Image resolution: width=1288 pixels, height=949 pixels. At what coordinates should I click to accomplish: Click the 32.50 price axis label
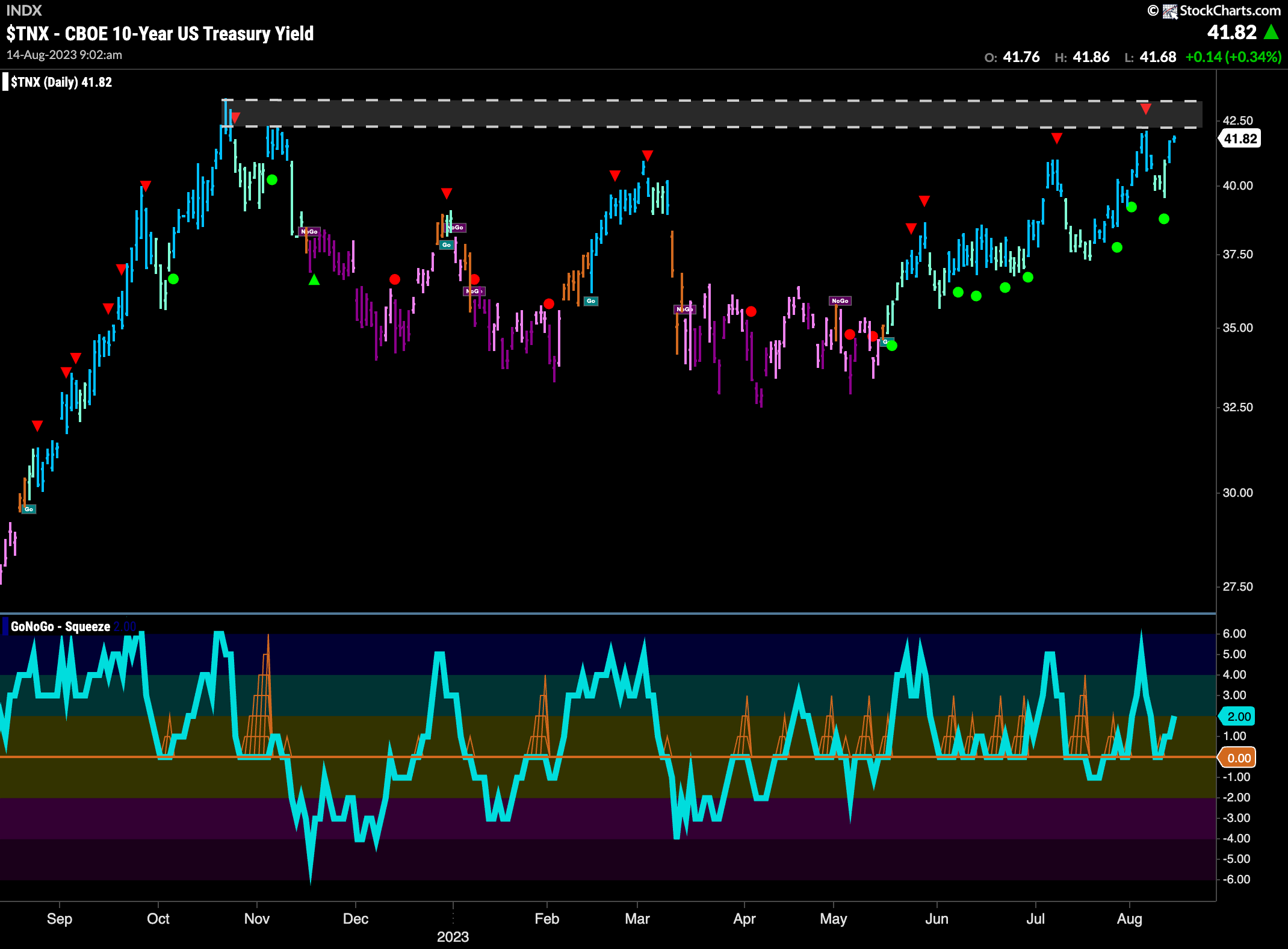pos(1238,407)
